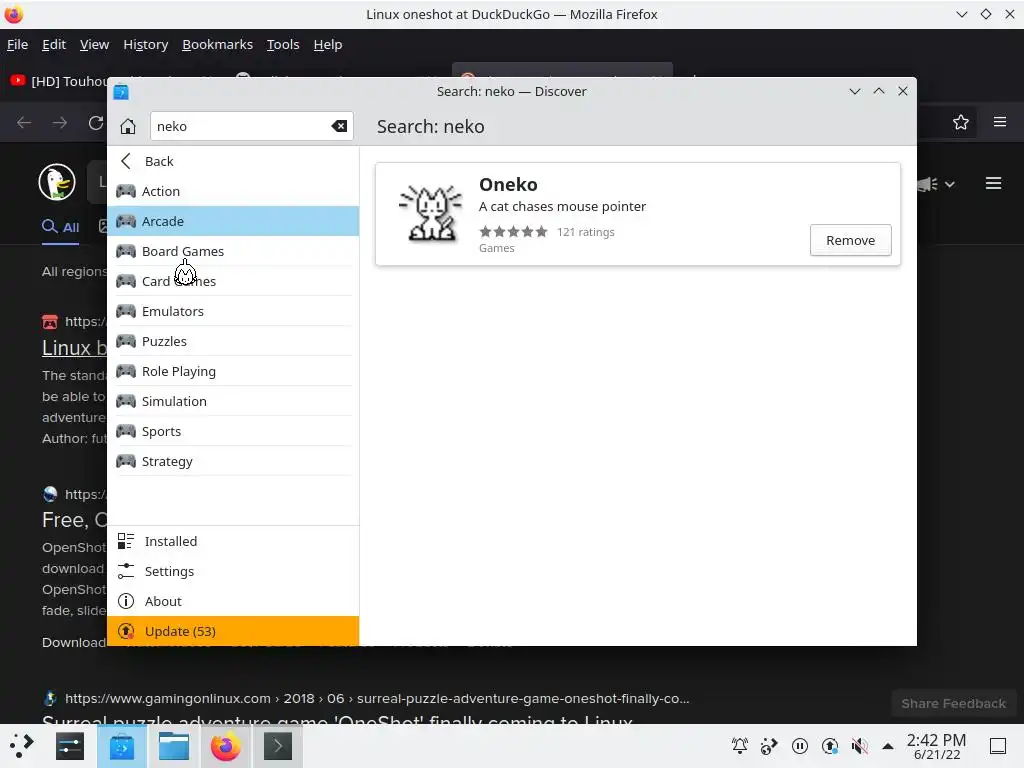Open Firefox Bookmarks menu

(217, 44)
